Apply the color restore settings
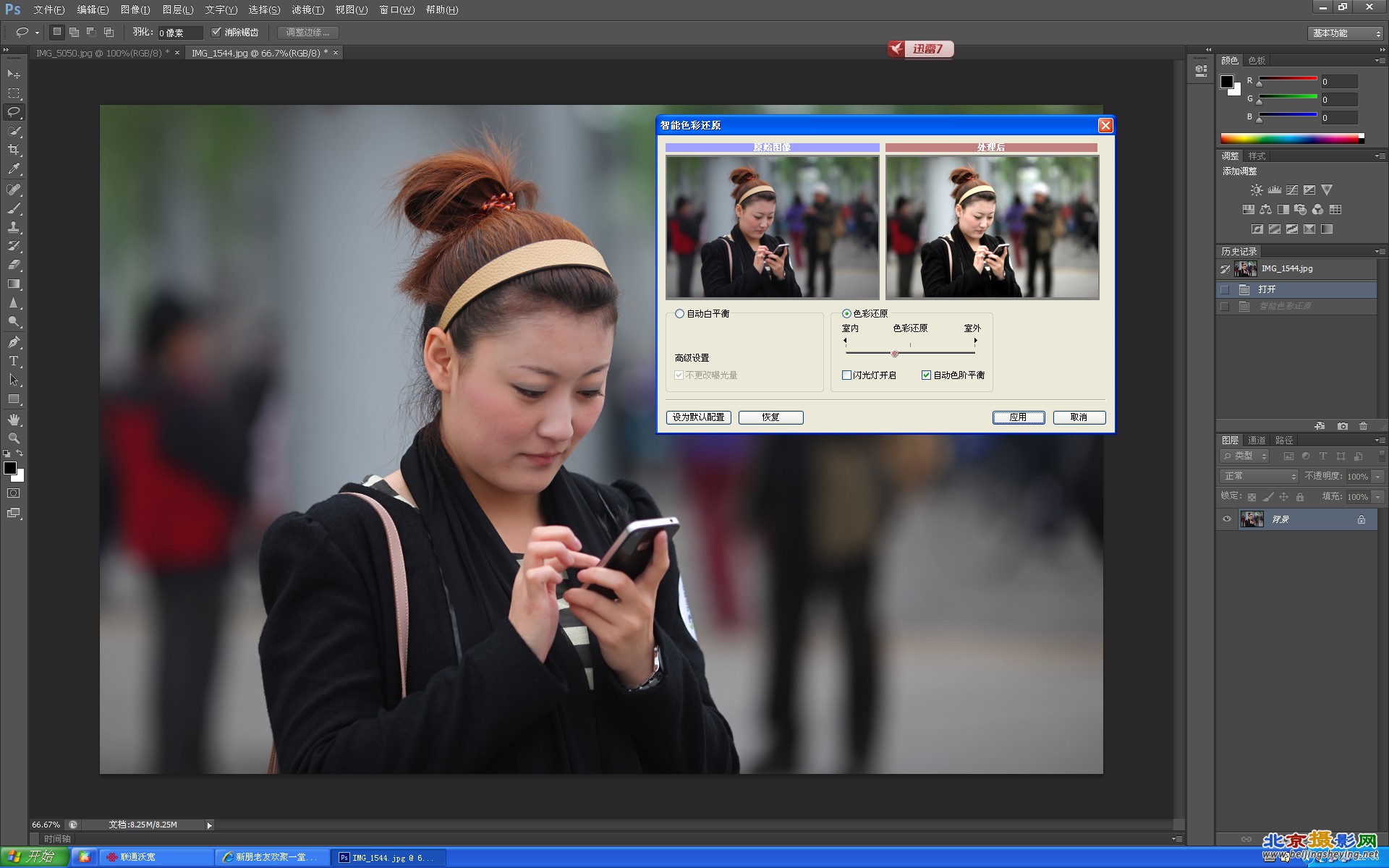 (x=1019, y=417)
